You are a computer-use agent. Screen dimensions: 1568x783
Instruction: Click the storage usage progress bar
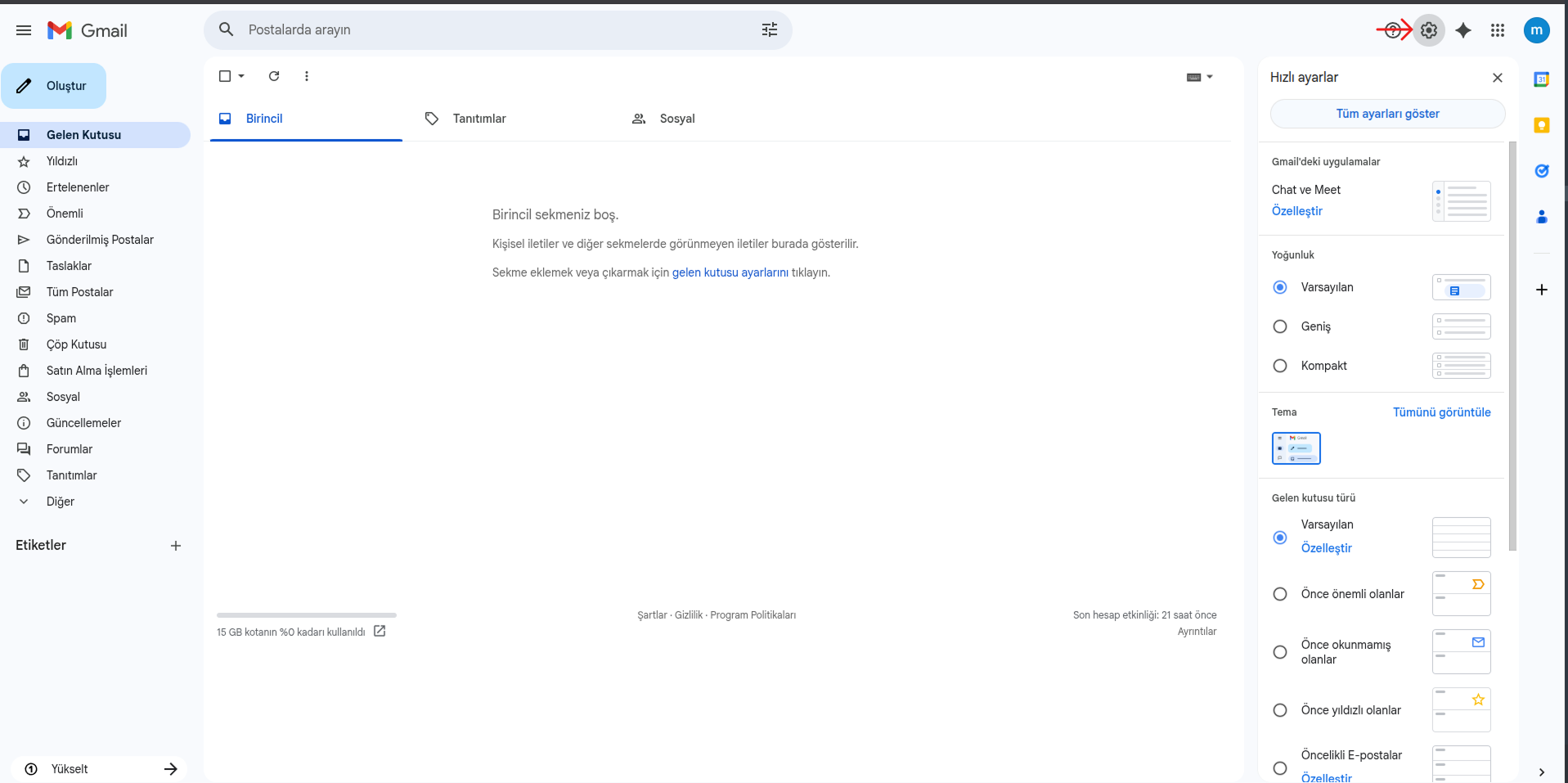[307, 614]
